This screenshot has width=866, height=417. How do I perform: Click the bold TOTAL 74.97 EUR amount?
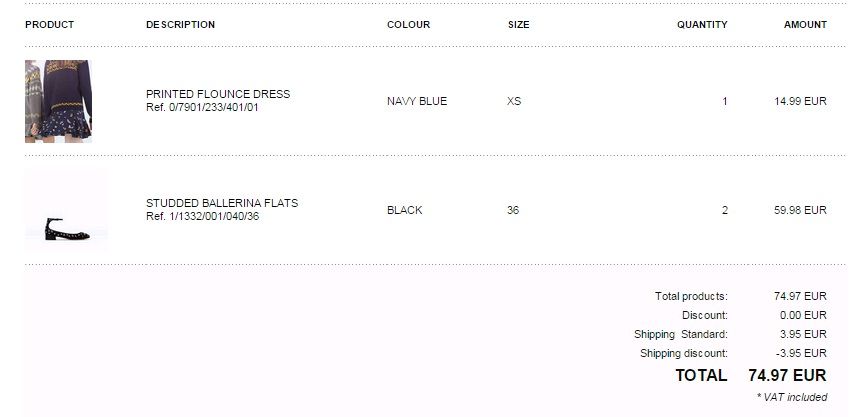787,376
